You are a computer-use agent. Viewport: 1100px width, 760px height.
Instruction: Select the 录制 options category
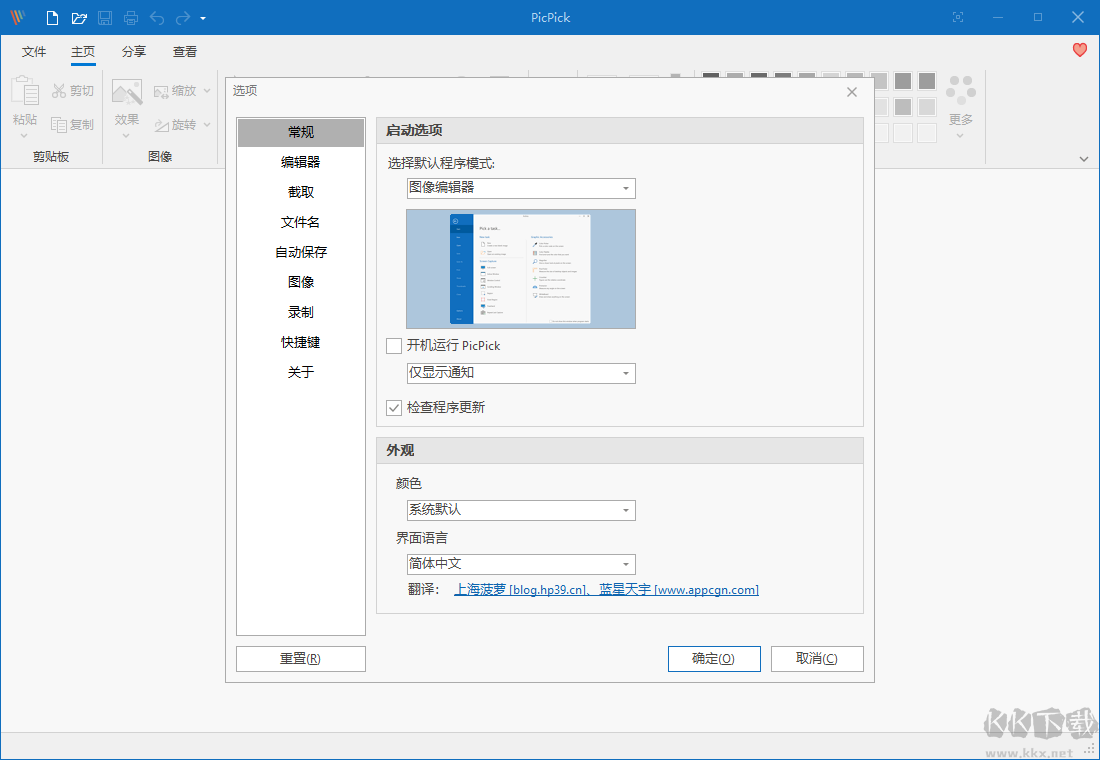pos(301,312)
